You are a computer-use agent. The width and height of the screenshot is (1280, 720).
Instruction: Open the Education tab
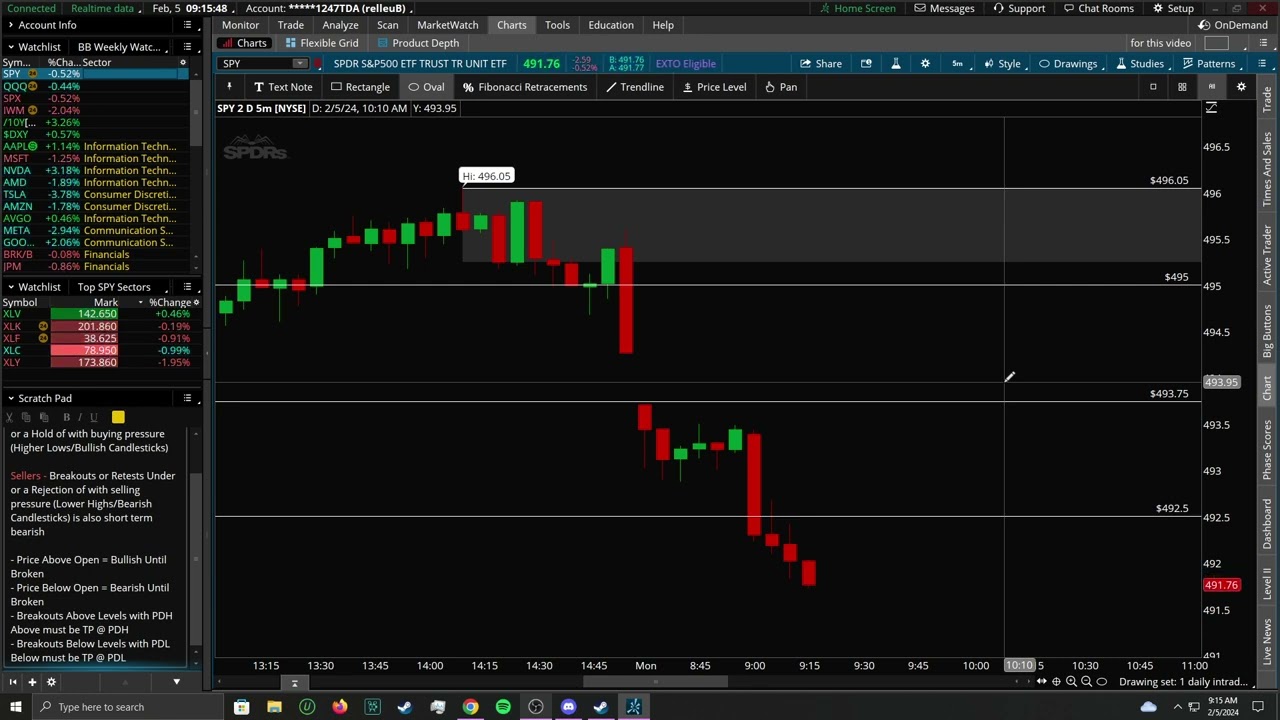coord(611,25)
